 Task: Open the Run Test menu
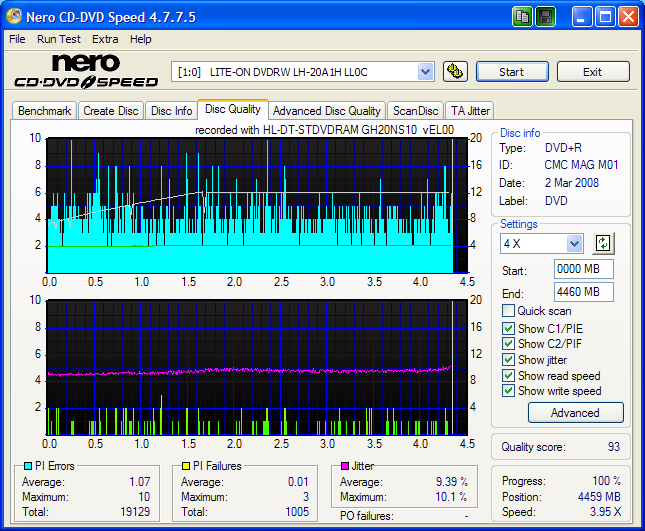coord(59,39)
